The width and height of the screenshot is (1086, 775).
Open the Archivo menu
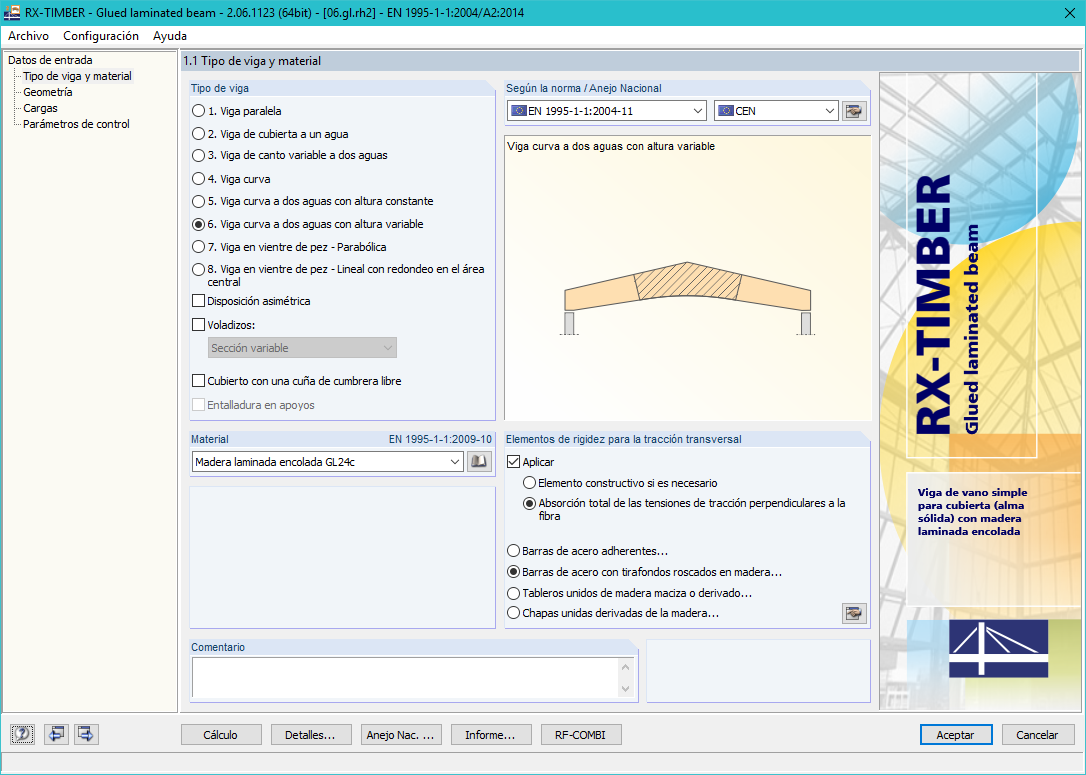pos(28,35)
